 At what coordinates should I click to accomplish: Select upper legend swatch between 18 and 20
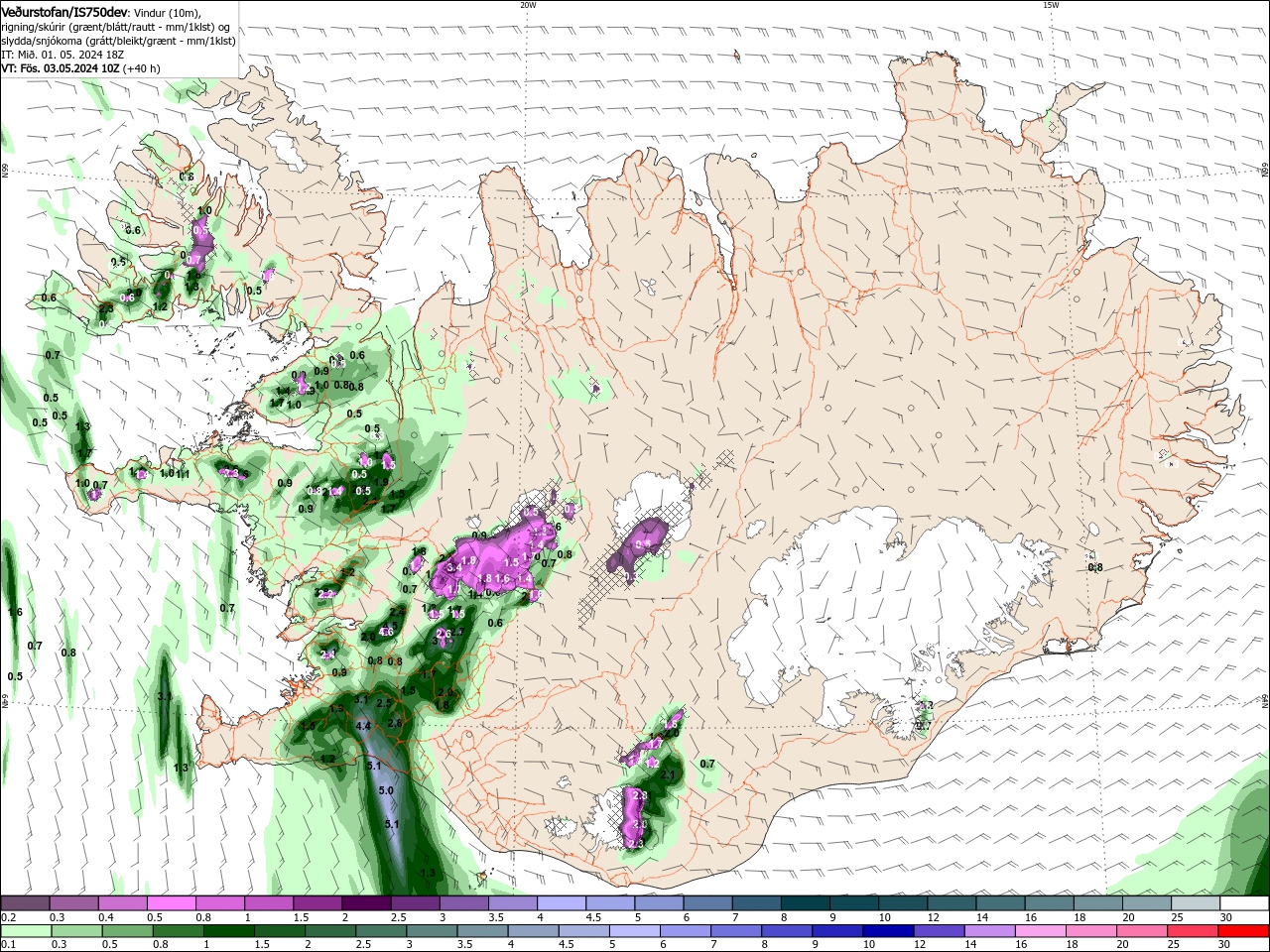(x=1098, y=903)
